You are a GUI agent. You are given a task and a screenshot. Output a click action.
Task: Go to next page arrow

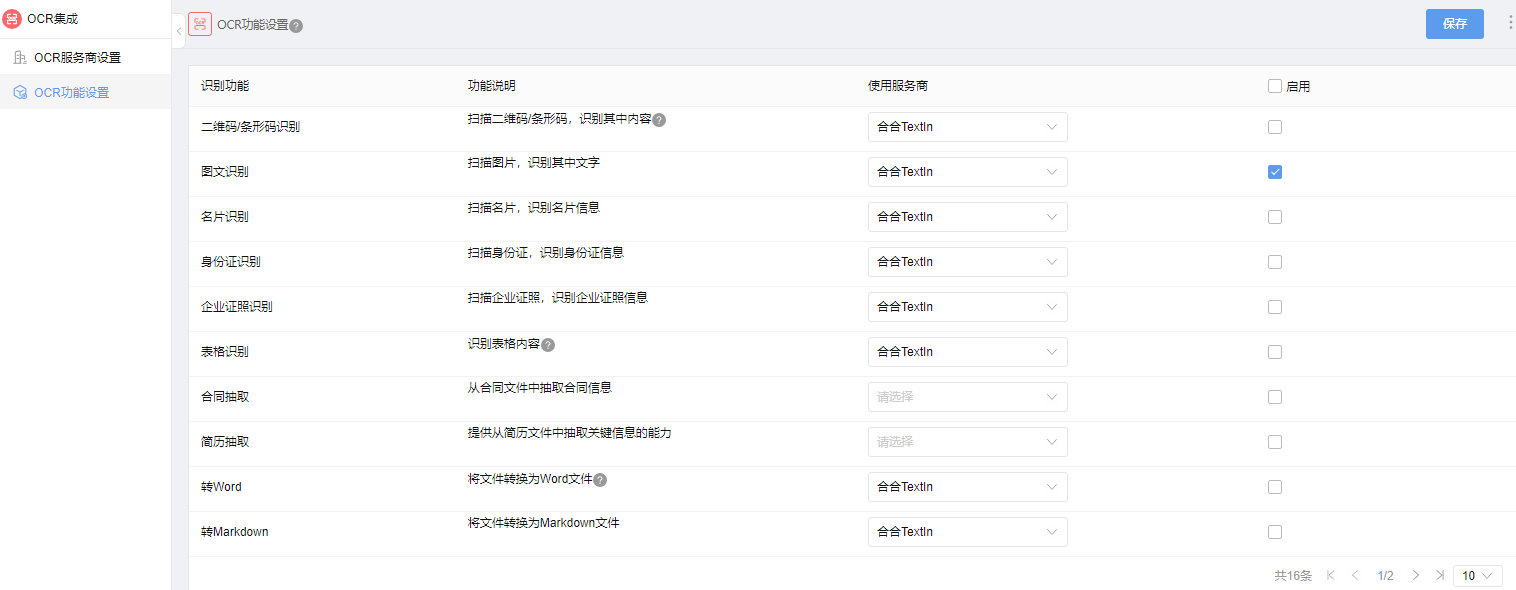(1415, 575)
